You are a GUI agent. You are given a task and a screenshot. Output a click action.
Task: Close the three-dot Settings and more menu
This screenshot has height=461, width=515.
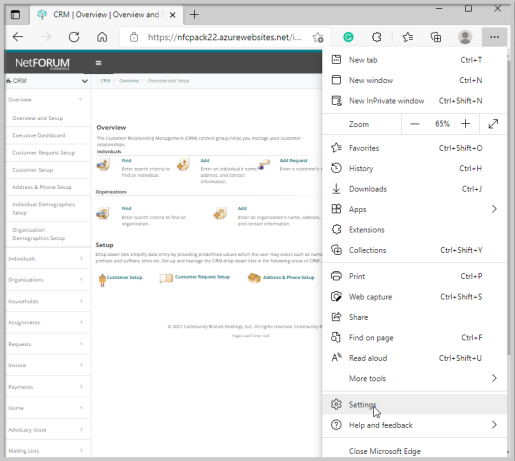point(494,37)
